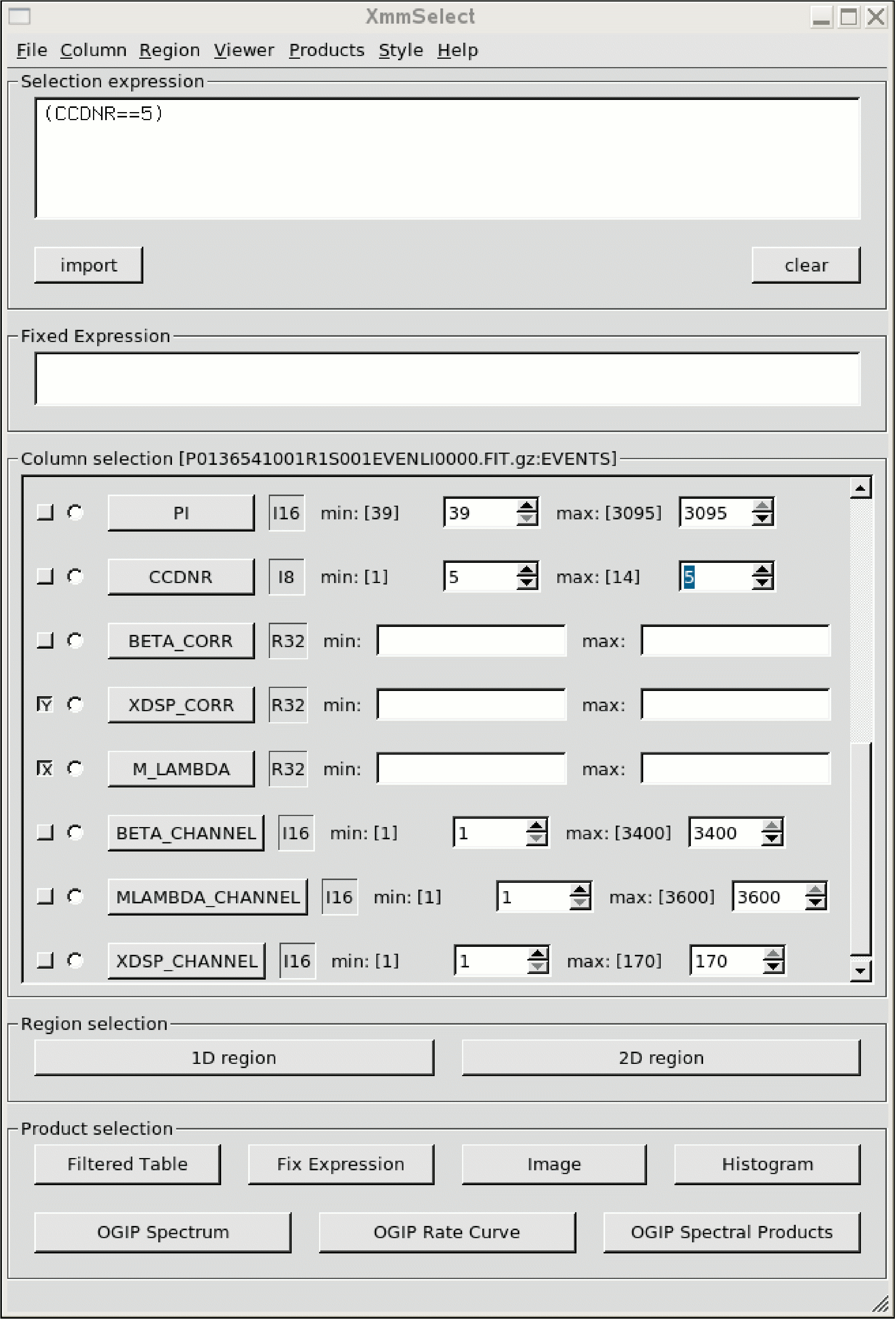This screenshot has width=896, height=1319.
Task: Open the Help menu
Action: (458, 50)
